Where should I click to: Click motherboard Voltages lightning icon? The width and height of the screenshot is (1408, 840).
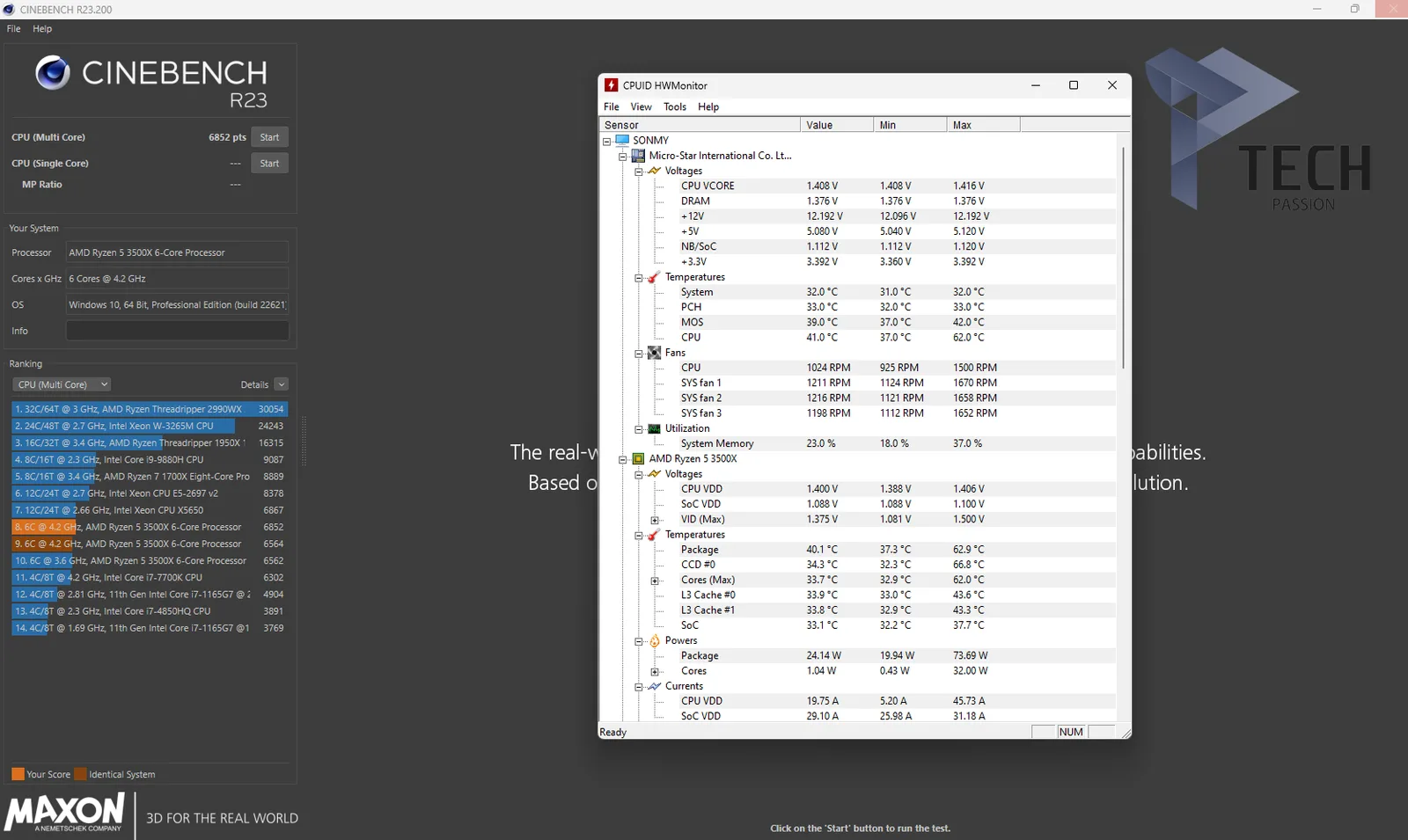click(x=654, y=171)
